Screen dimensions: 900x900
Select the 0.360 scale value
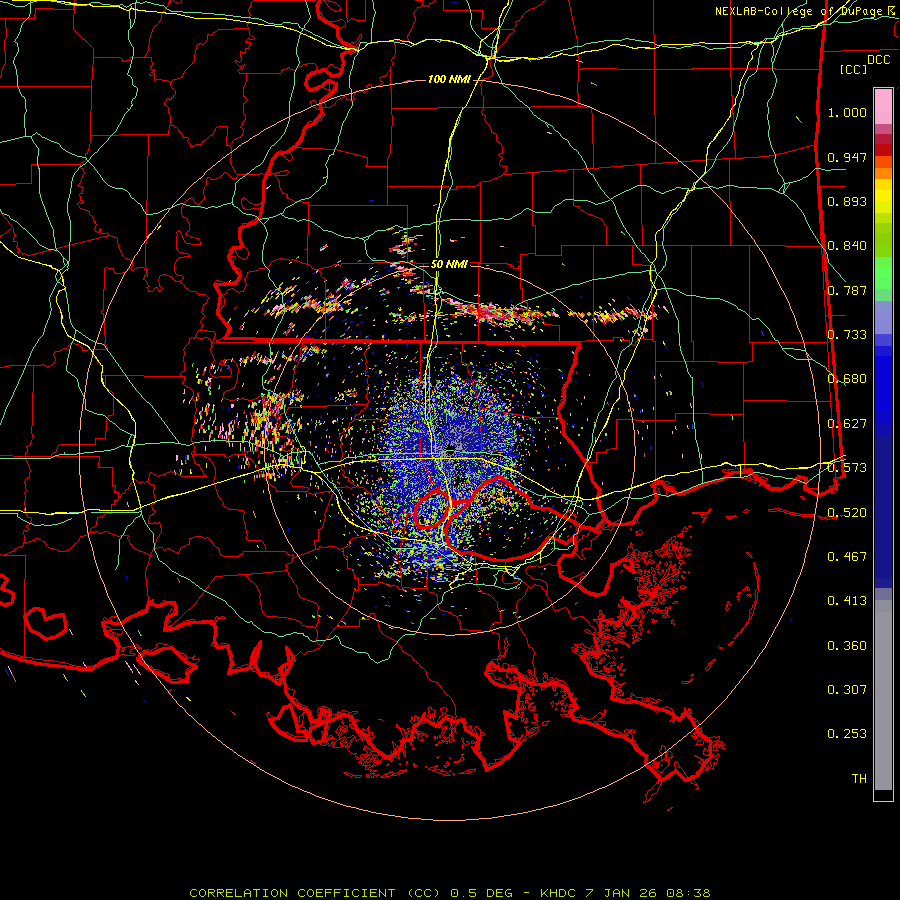click(x=847, y=646)
